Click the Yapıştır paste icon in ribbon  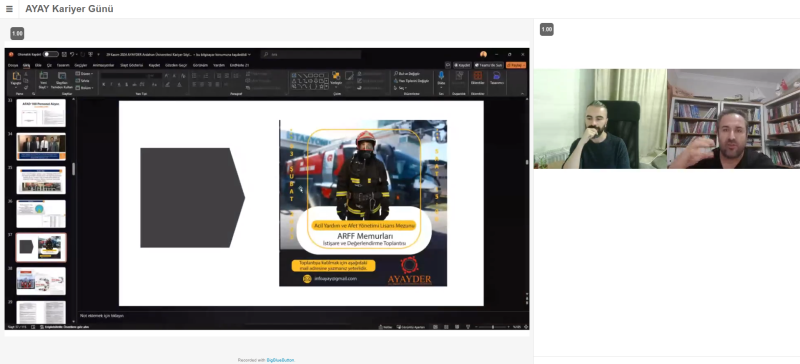pyautogui.click(x=16, y=78)
